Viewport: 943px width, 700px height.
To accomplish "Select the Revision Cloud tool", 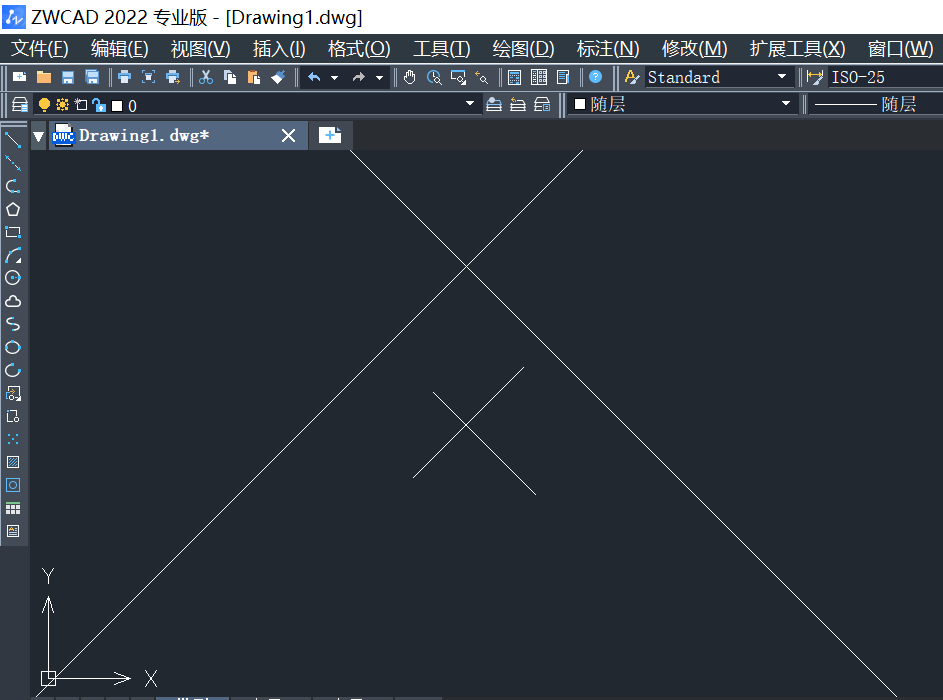I will [13, 301].
